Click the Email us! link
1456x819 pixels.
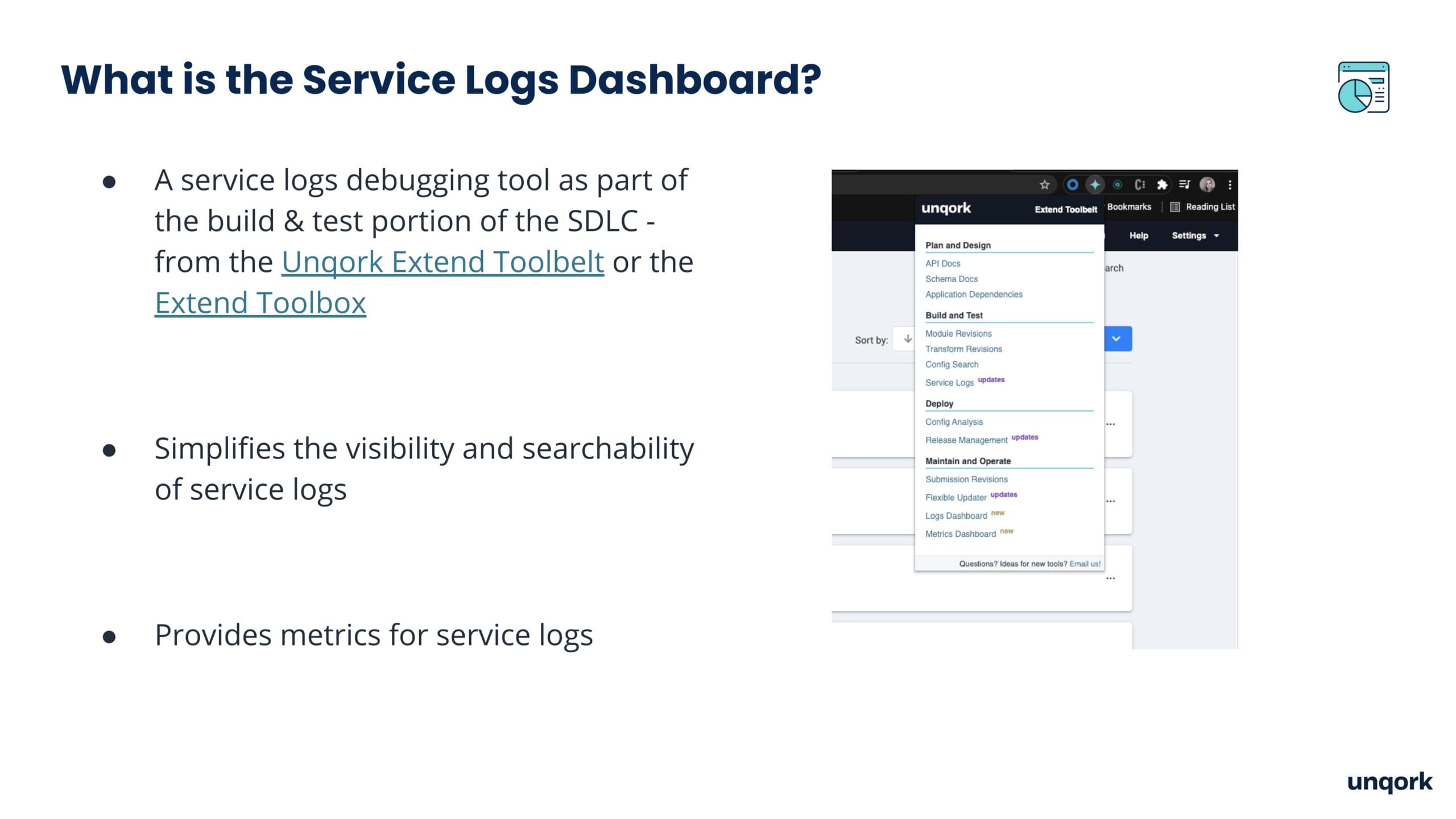[x=1085, y=564]
